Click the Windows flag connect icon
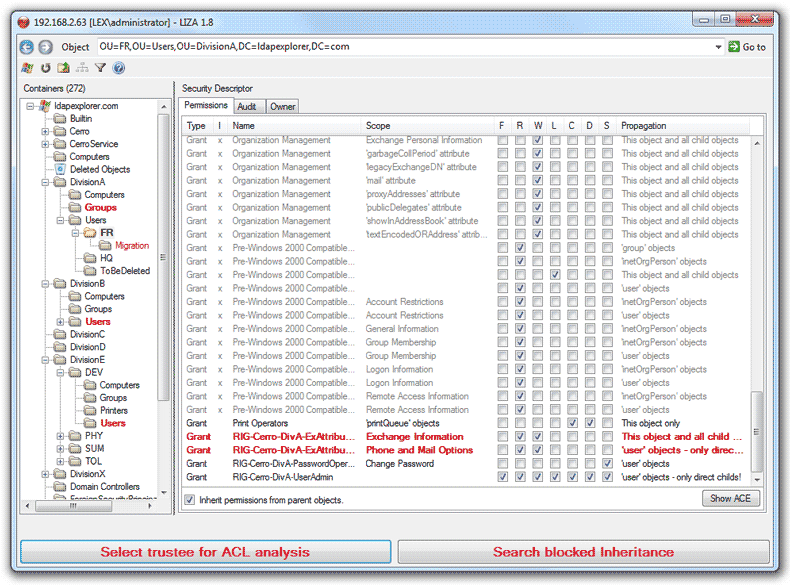 click(27, 68)
